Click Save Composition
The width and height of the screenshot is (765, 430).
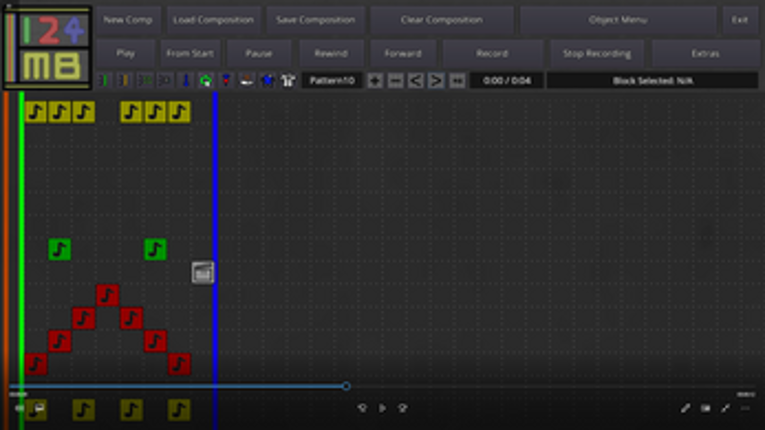point(315,20)
